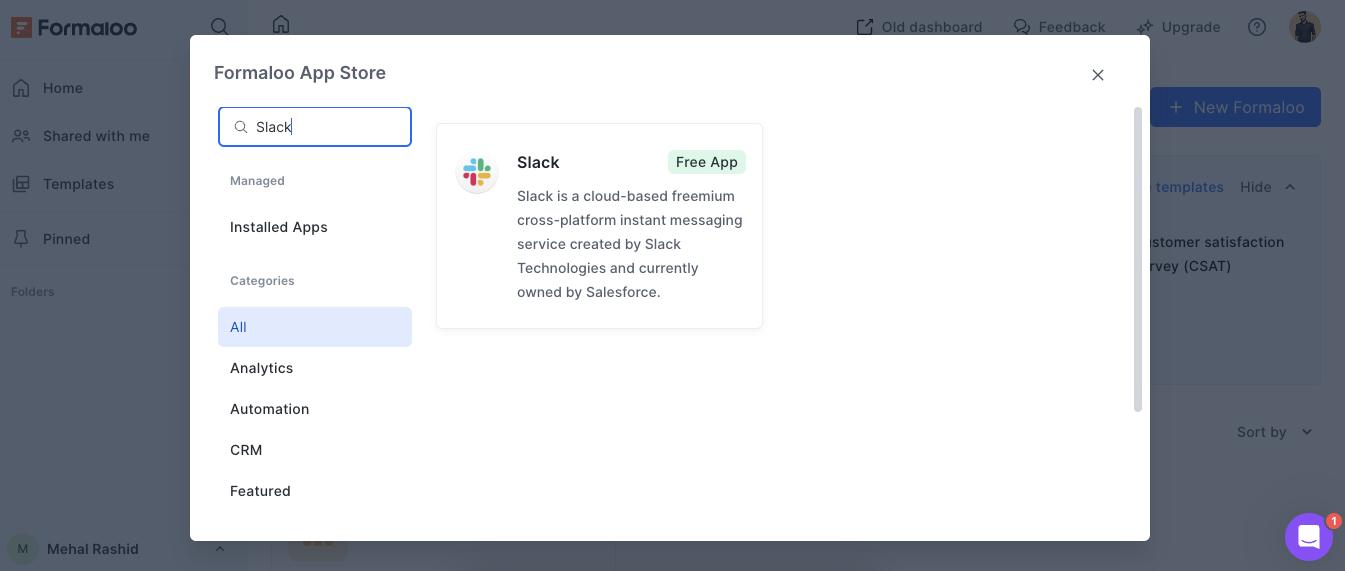Click the Upgrade sparkle icon

[x=1146, y=27]
